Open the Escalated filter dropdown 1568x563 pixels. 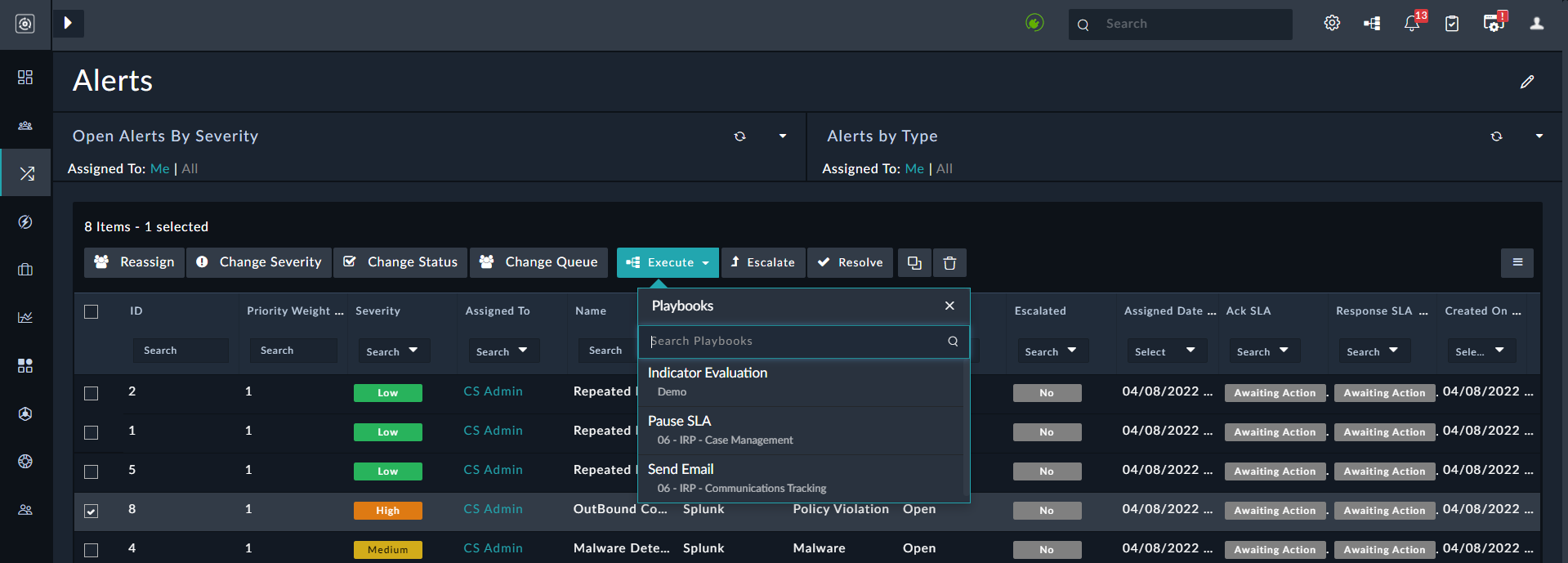(1052, 351)
